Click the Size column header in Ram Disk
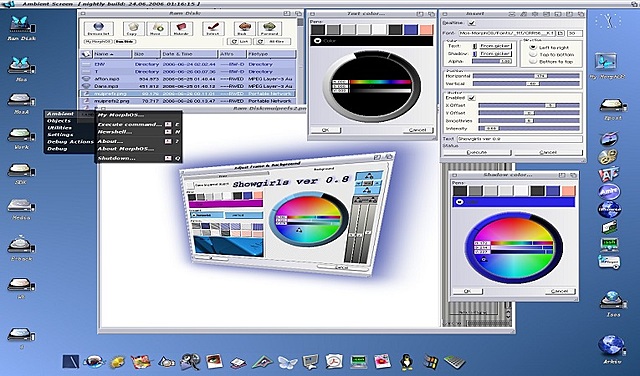 click(147, 54)
